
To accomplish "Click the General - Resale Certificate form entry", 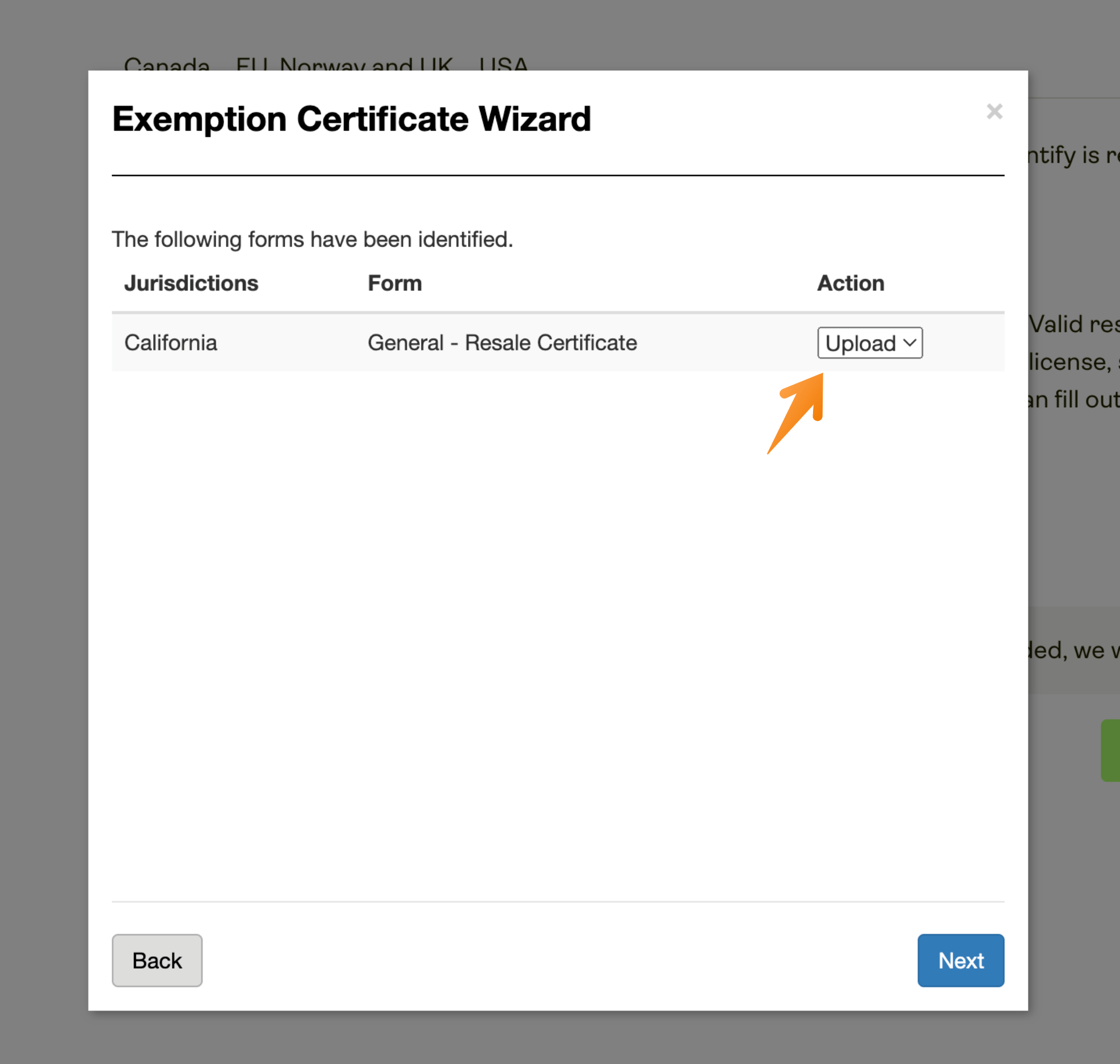I will pos(502,343).
